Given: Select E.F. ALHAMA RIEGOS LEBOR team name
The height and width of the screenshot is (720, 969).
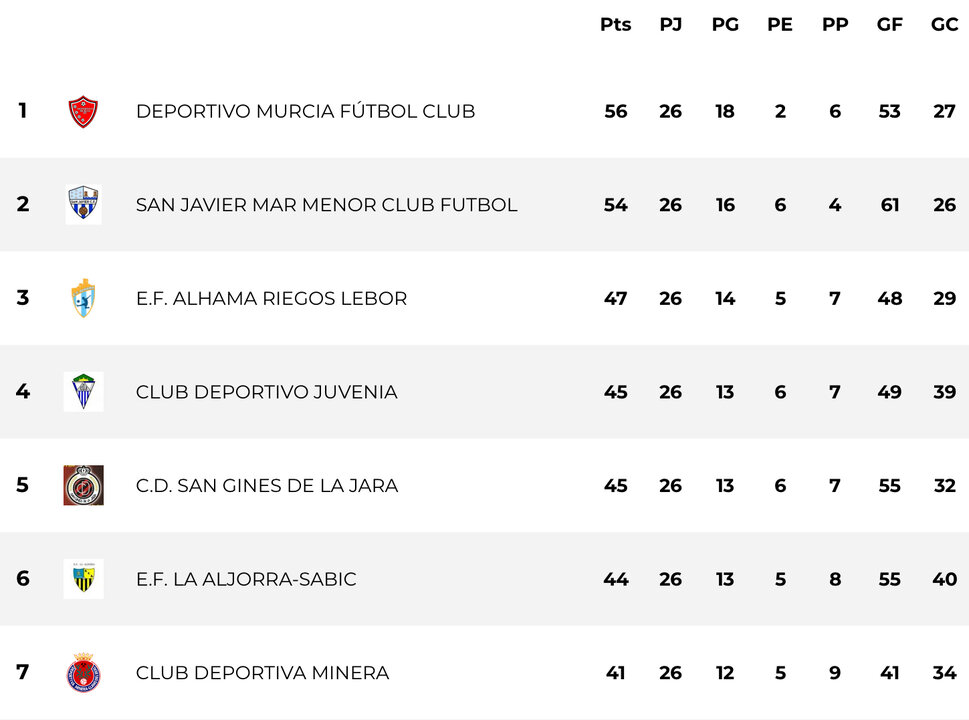Looking at the screenshot, I should [x=271, y=299].
